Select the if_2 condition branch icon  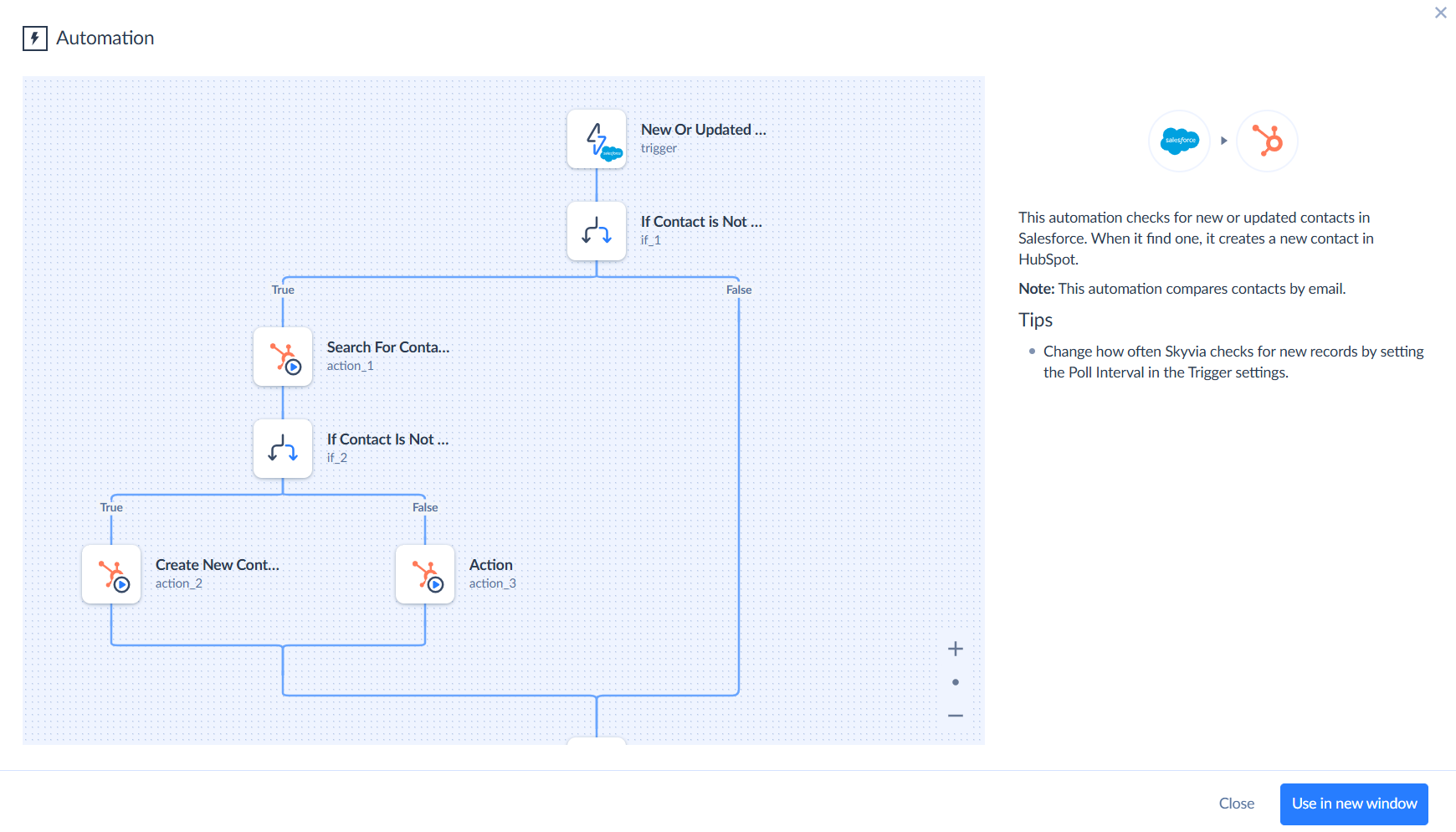coord(283,449)
